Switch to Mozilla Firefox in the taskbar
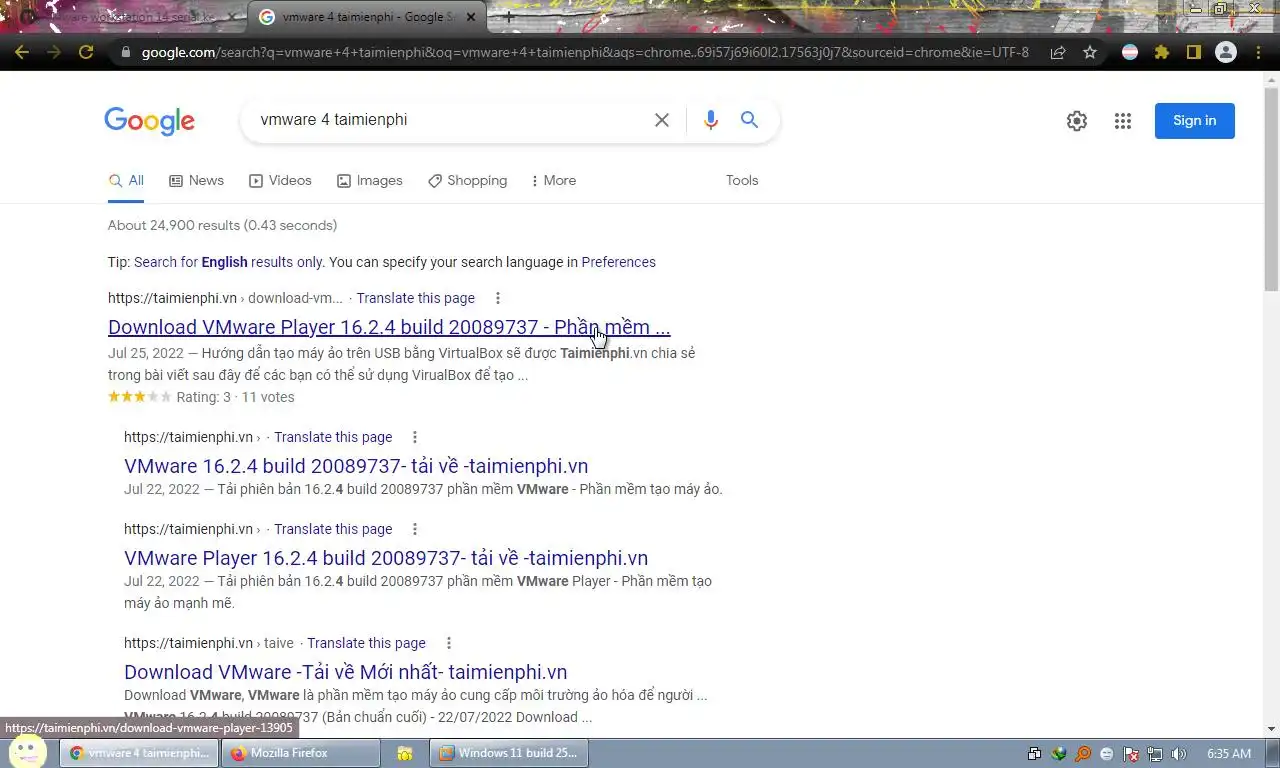Viewport: 1280px width, 768px height. click(x=301, y=753)
